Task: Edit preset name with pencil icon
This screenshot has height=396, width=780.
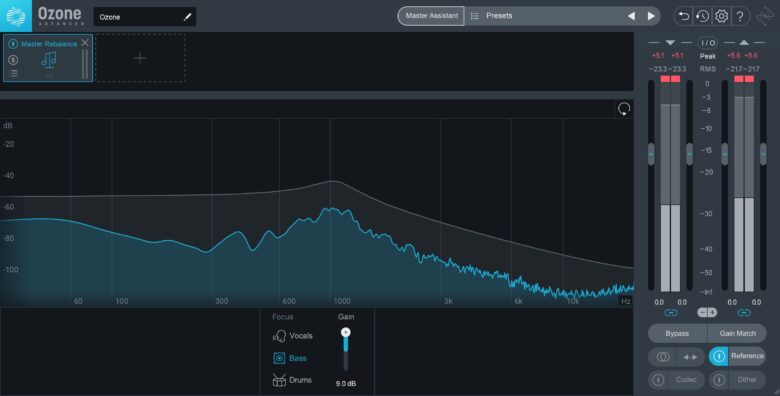Action: pos(188,17)
